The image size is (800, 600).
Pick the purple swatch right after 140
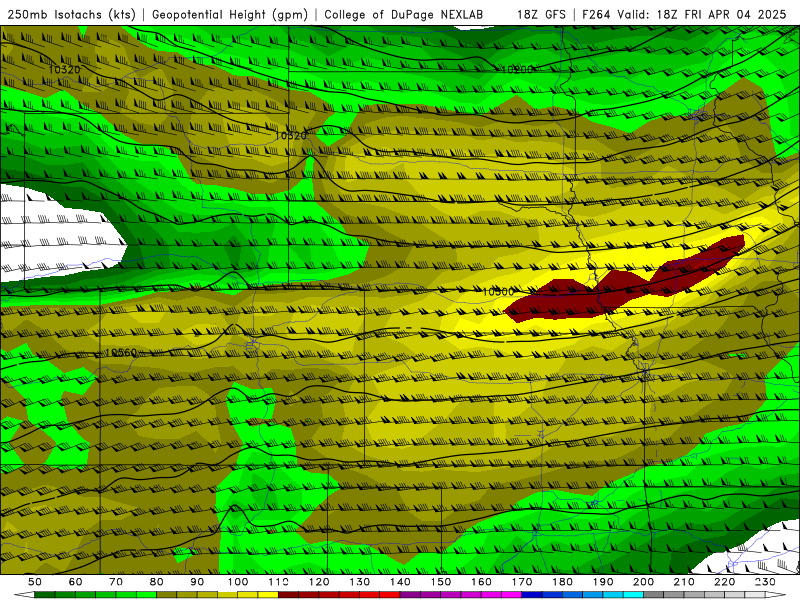(410, 595)
